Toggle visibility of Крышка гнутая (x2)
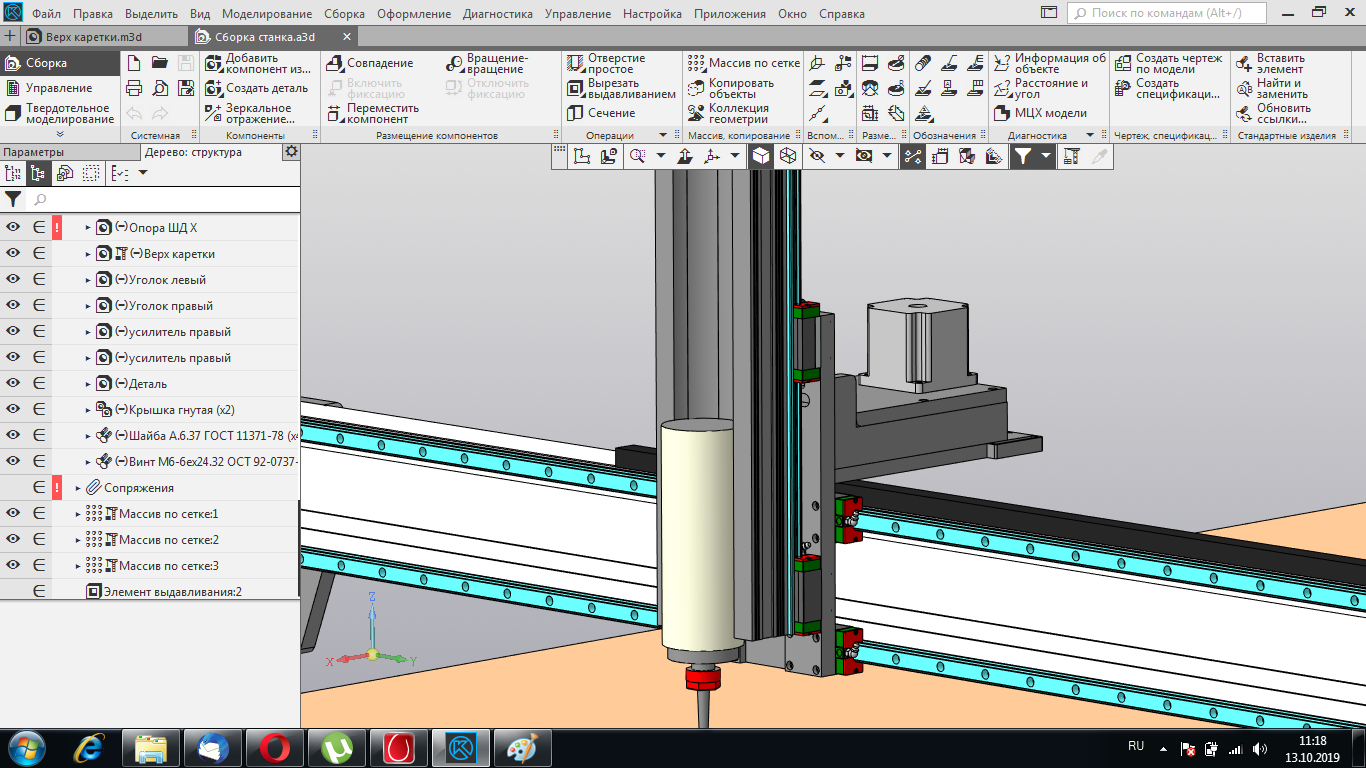The width and height of the screenshot is (1366, 768). coord(14,410)
